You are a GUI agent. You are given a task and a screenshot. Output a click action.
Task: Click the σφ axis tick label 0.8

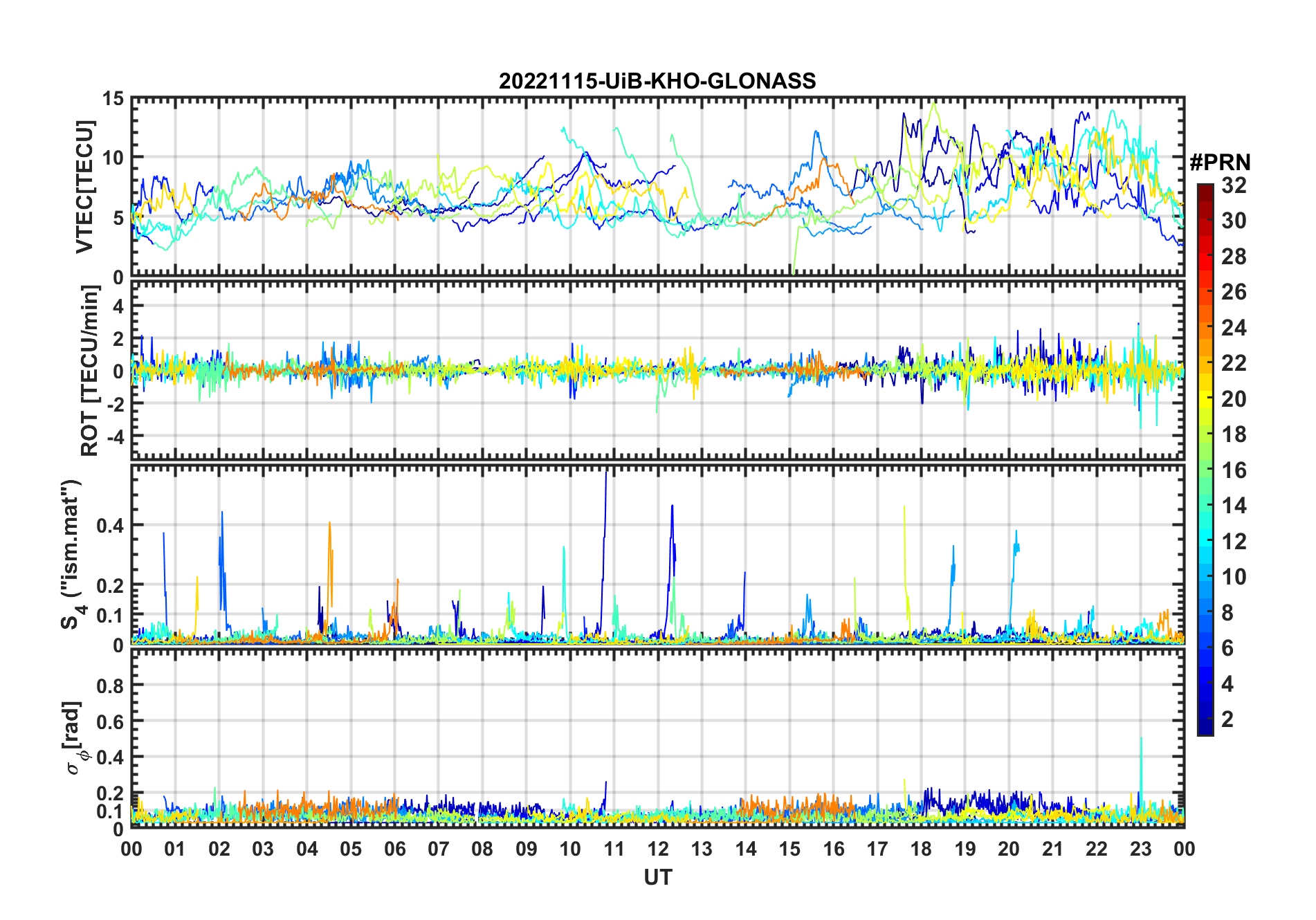(x=111, y=686)
